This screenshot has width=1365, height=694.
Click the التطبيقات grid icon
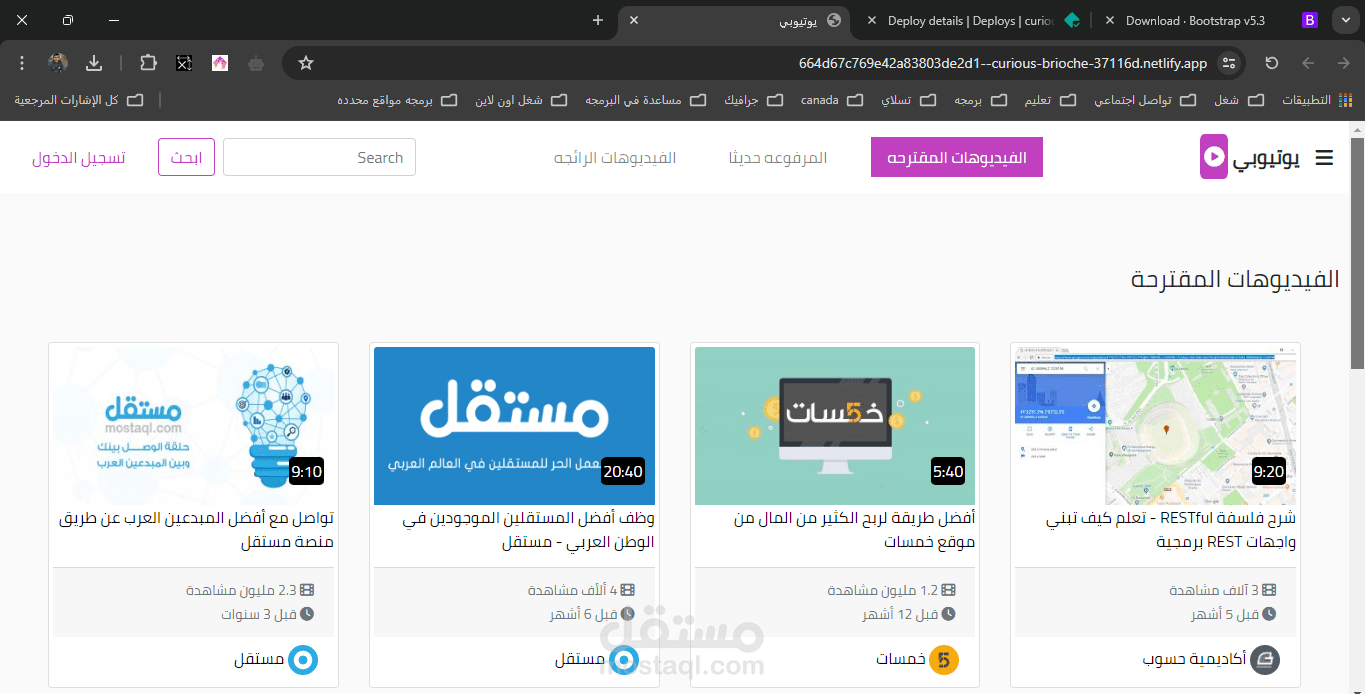pos(1346,100)
